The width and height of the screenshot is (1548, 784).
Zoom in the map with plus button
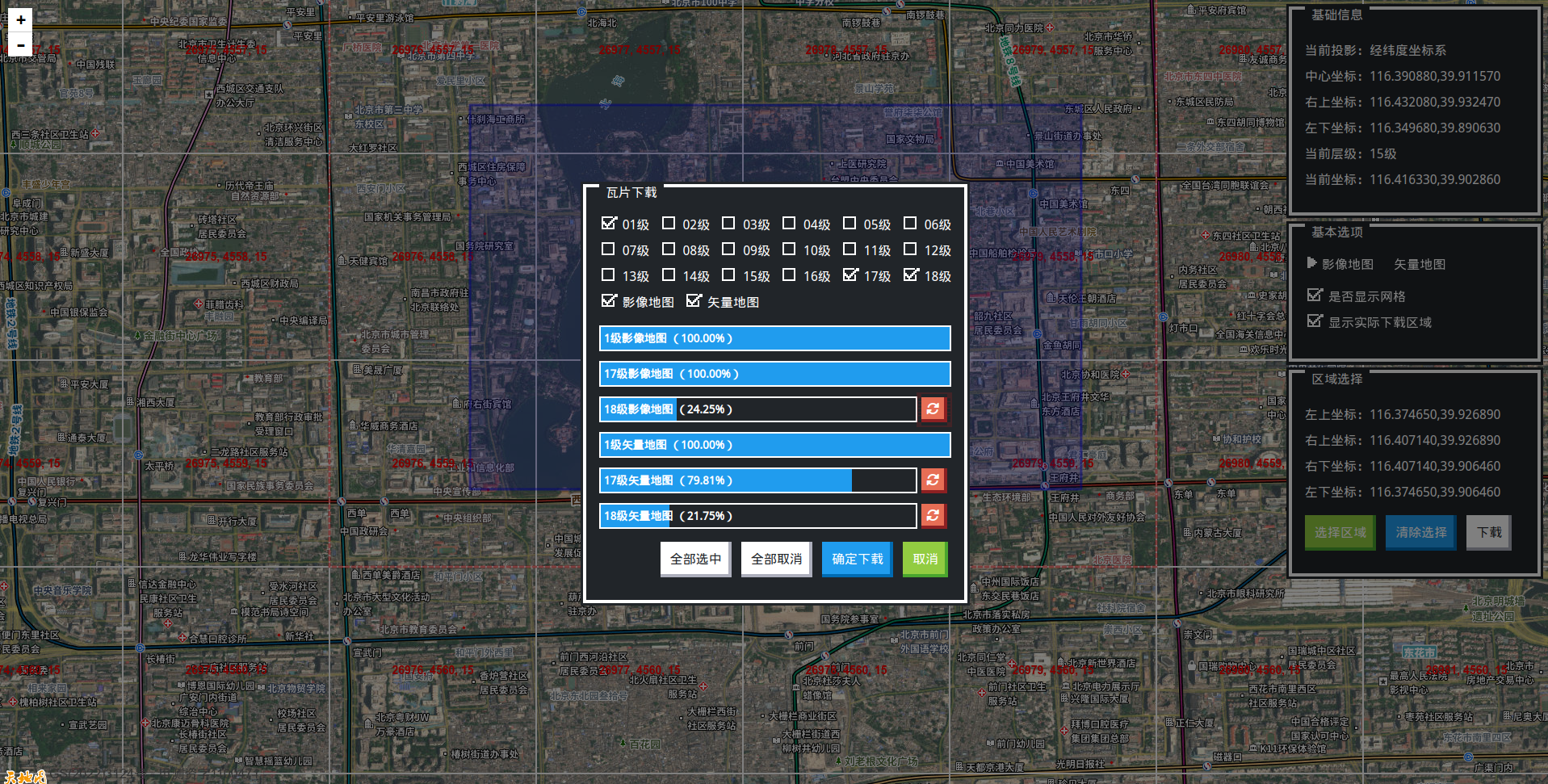[20, 19]
